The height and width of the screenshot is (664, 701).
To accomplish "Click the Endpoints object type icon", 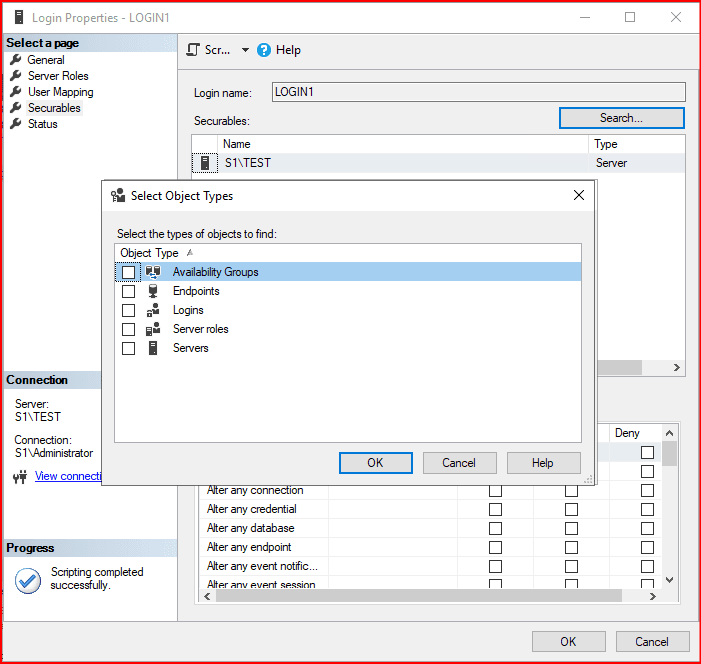I will [x=153, y=291].
